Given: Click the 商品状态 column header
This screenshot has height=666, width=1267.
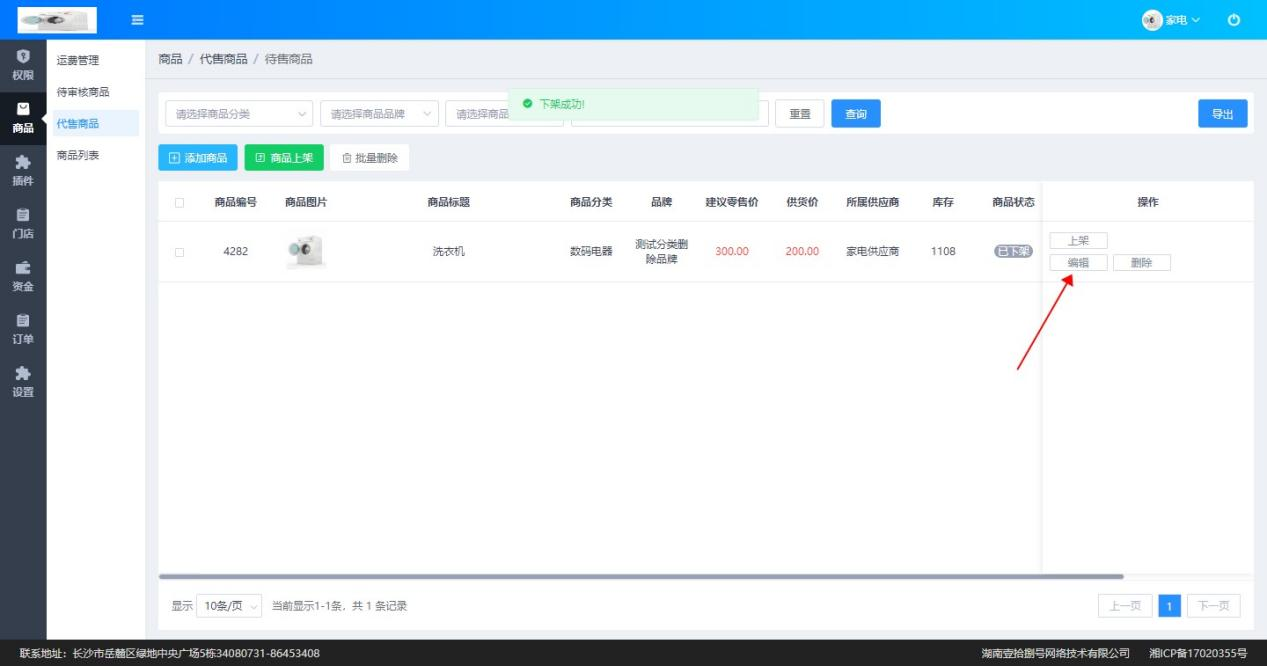Looking at the screenshot, I should coord(1013,202).
